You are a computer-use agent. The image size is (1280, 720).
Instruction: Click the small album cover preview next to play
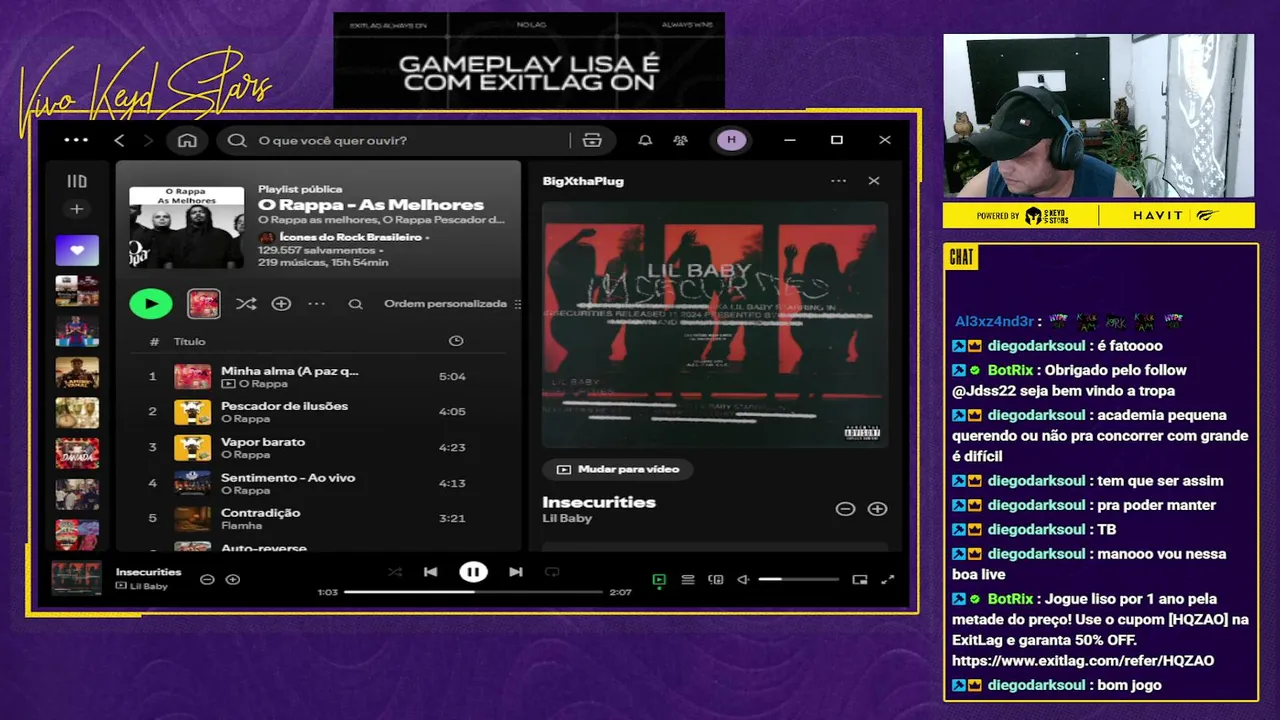pos(204,304)
